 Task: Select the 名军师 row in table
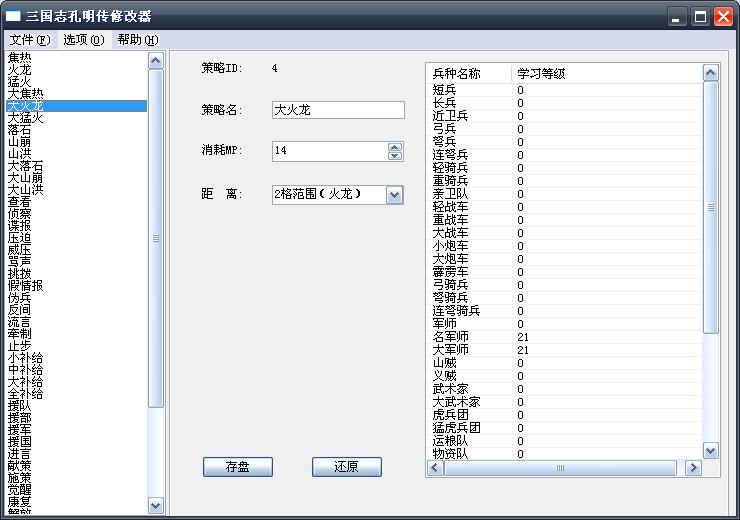click(x=450, y=337)
